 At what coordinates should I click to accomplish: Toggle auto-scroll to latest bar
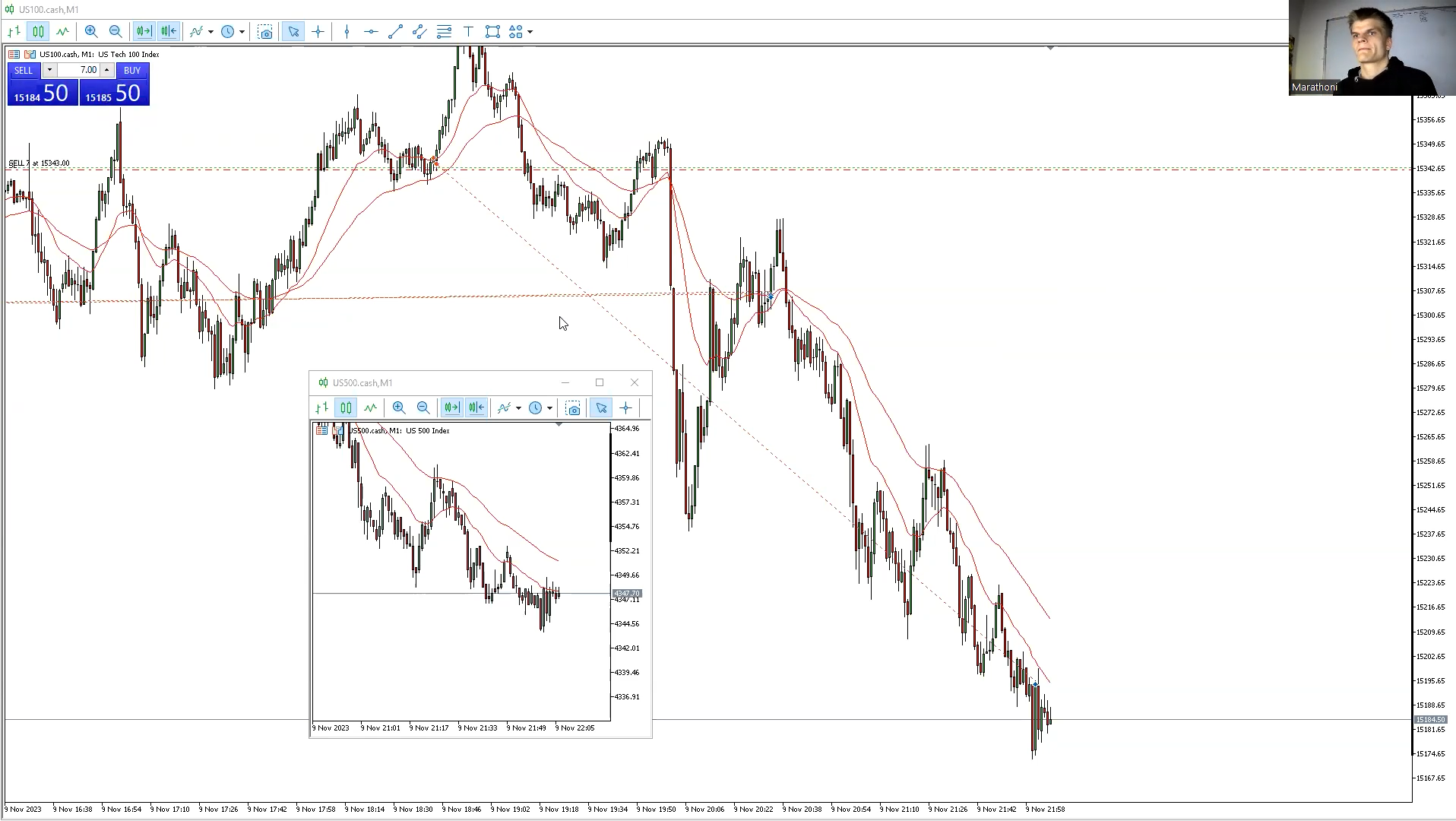144,31
